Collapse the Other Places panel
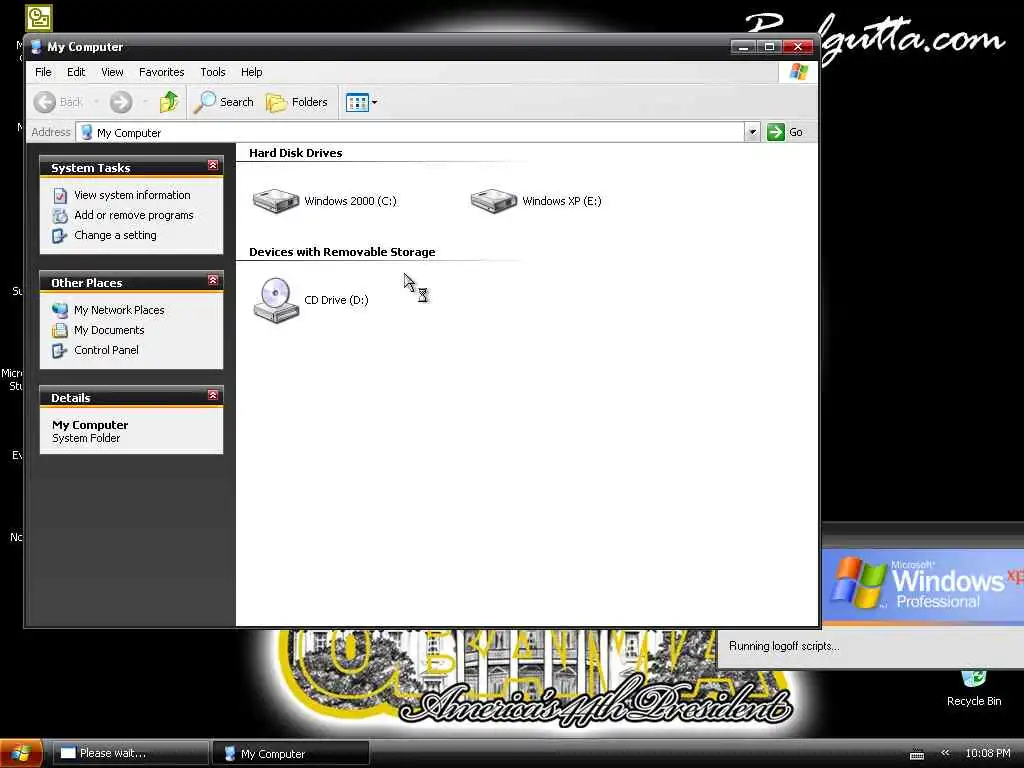This screenshot has width=1024, height=768. coord(213,281)
